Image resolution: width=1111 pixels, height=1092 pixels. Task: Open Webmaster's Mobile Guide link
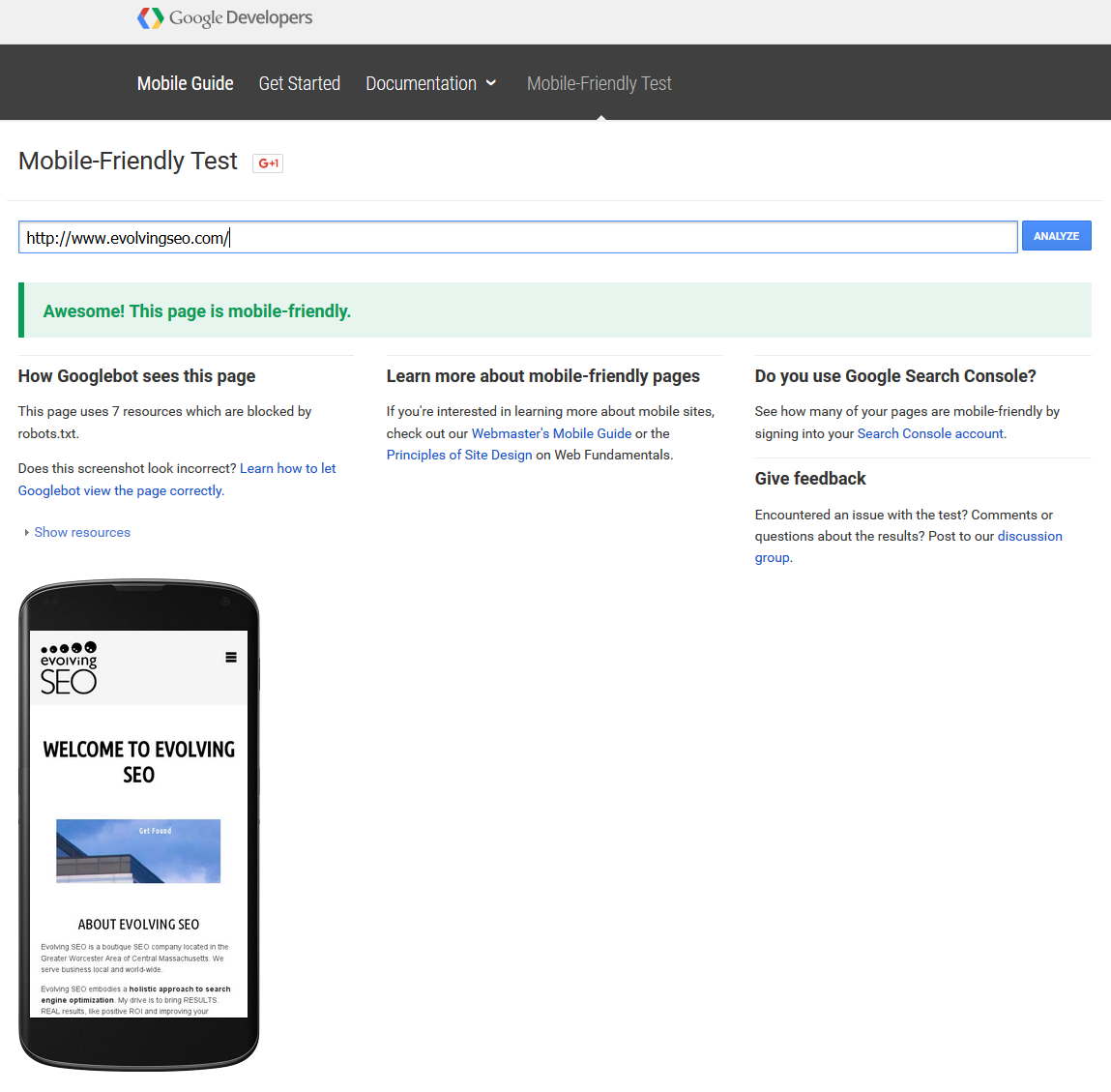click(551, 434)
